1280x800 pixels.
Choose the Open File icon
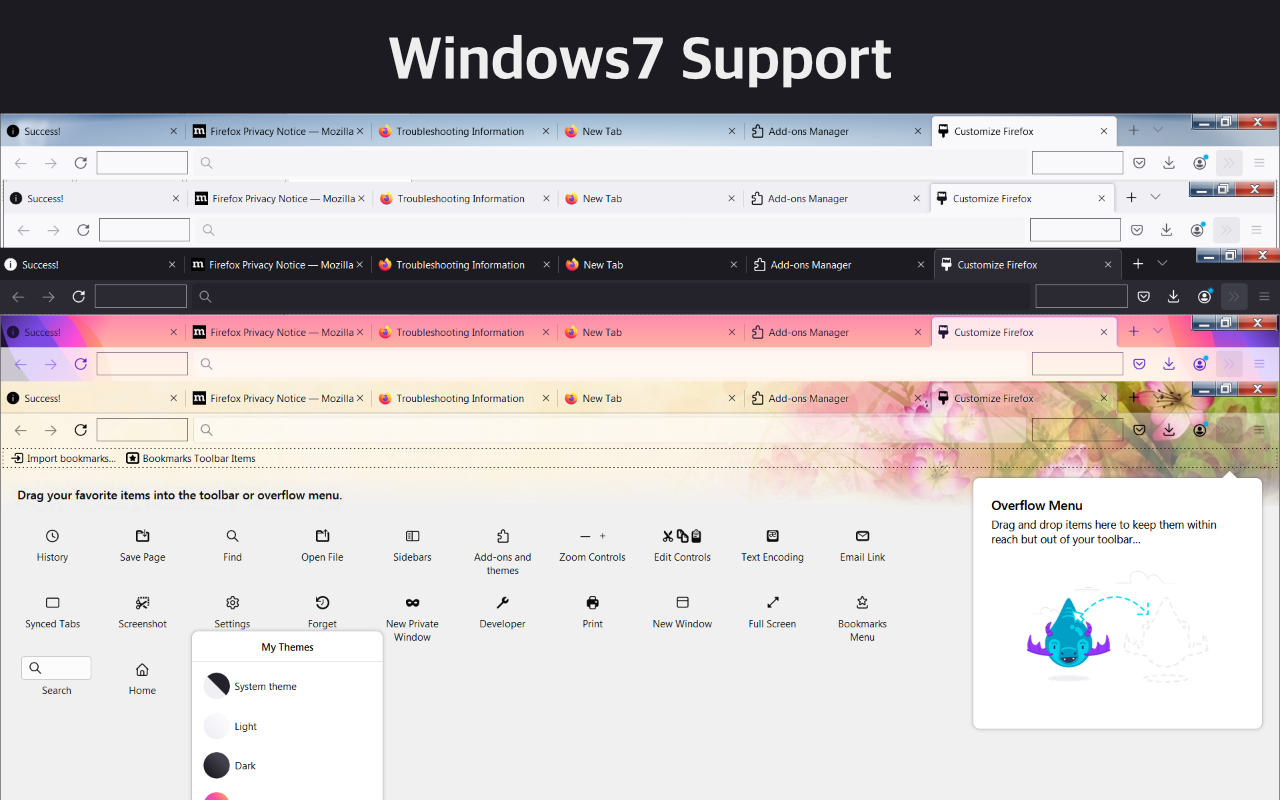pos(322,536)
